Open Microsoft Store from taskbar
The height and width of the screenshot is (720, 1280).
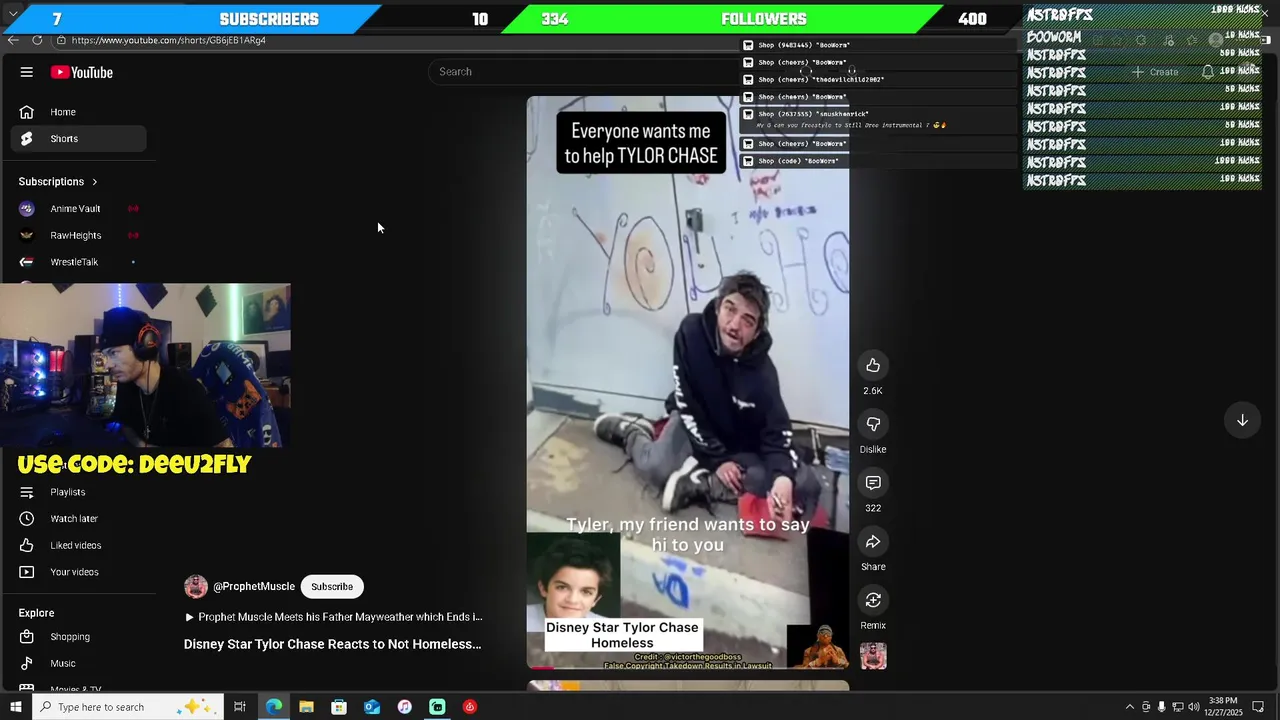pyautogui.click(x=339, y=707)
